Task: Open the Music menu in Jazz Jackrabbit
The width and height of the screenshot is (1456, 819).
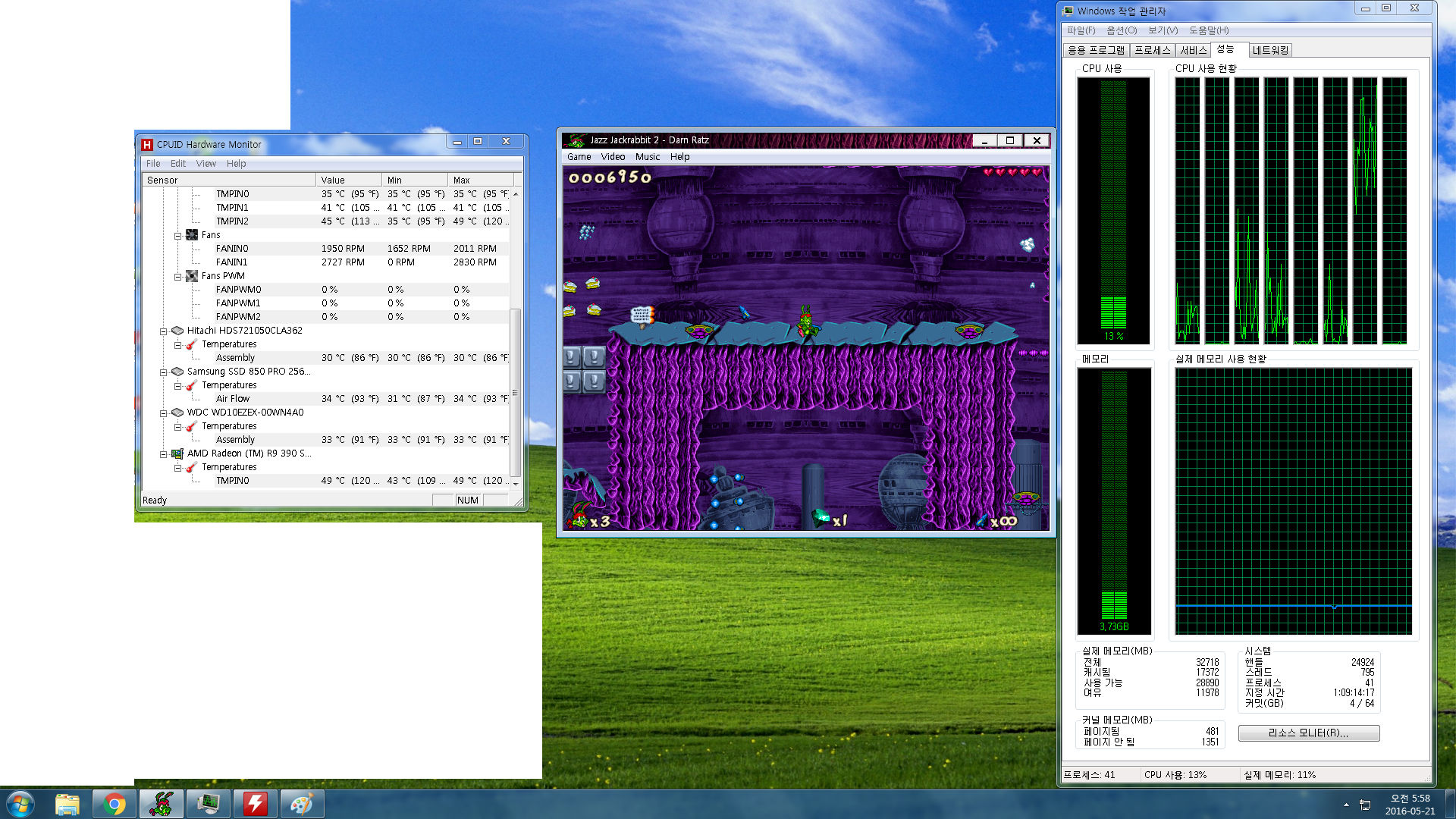Action: (647, 157)
